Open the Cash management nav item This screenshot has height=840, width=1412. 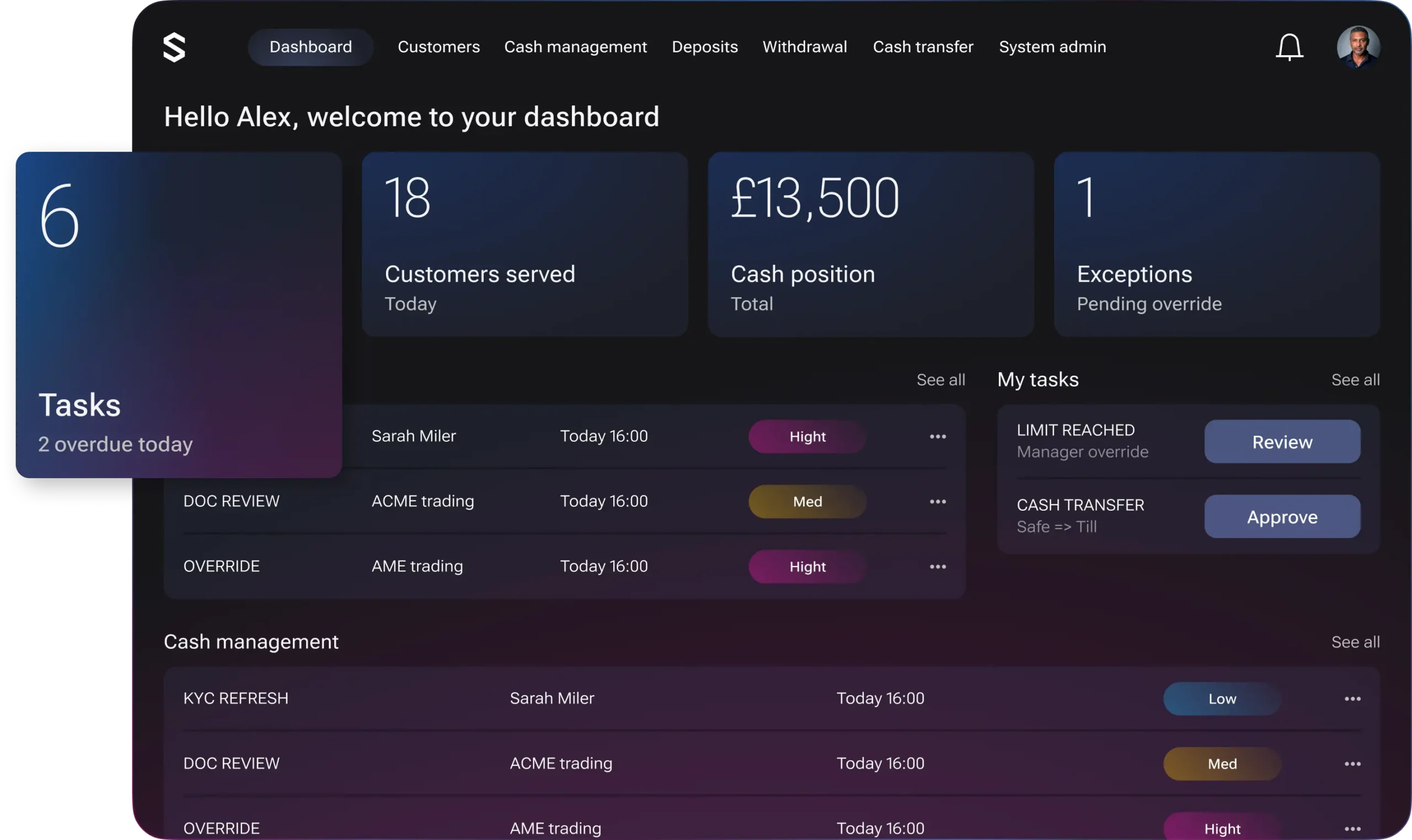click(575, 47)
